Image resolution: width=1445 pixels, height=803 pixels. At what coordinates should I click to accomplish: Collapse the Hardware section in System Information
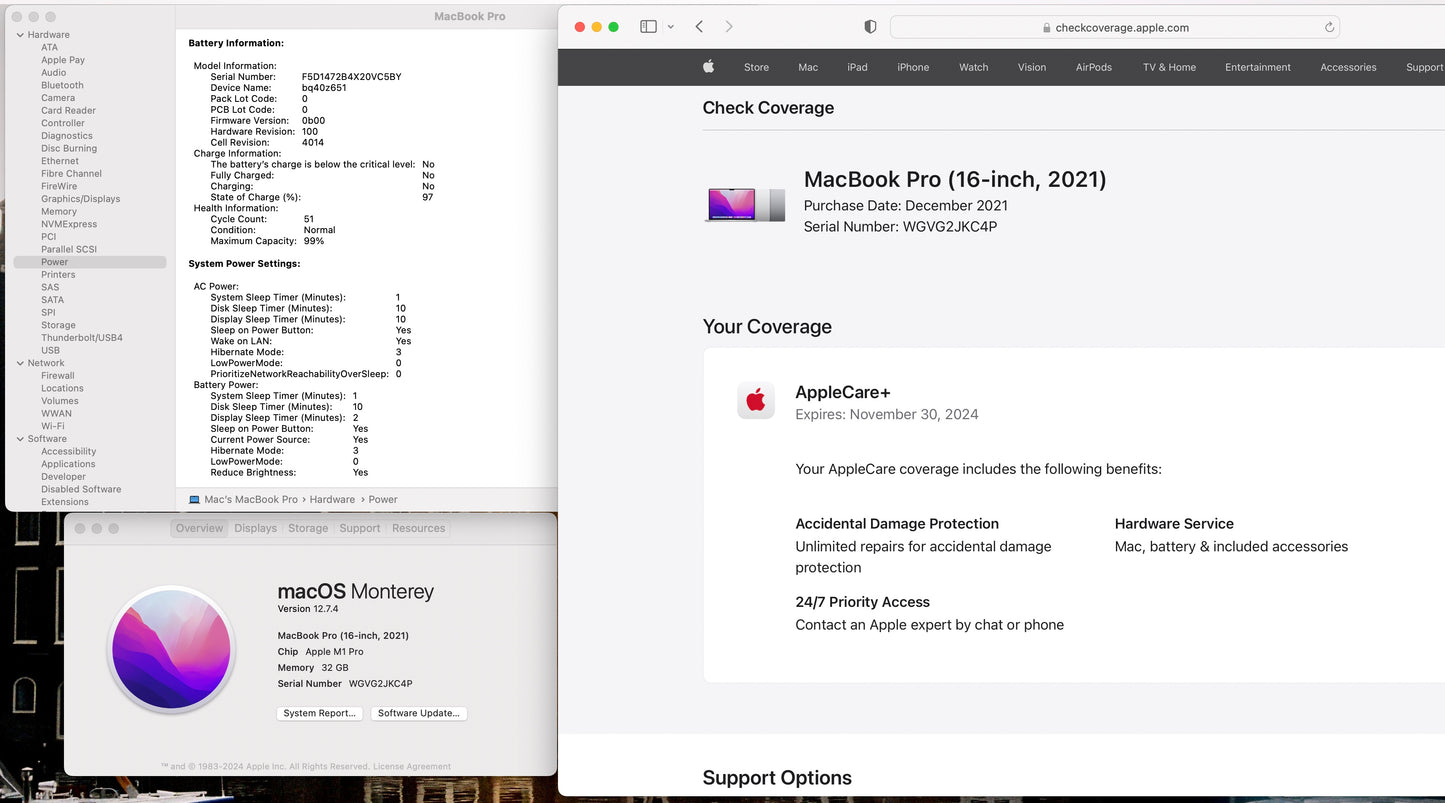click(20, 34)
